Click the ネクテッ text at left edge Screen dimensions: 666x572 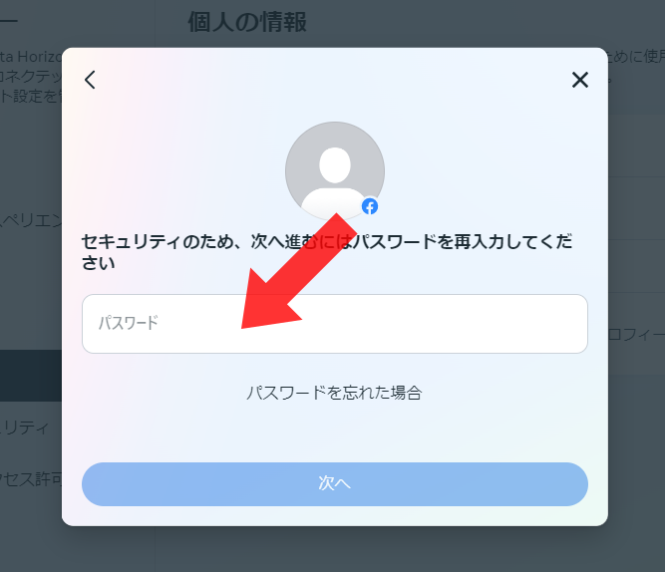(x=31, y=76)
